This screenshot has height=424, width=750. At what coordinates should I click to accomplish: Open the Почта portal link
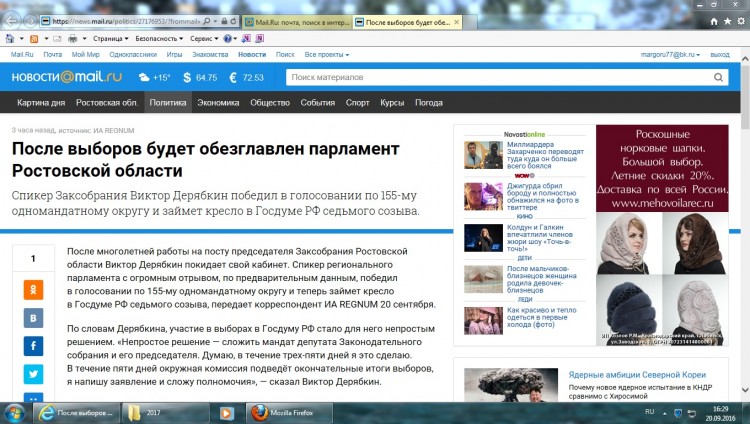pyautogui.click(x=53, y=55)
